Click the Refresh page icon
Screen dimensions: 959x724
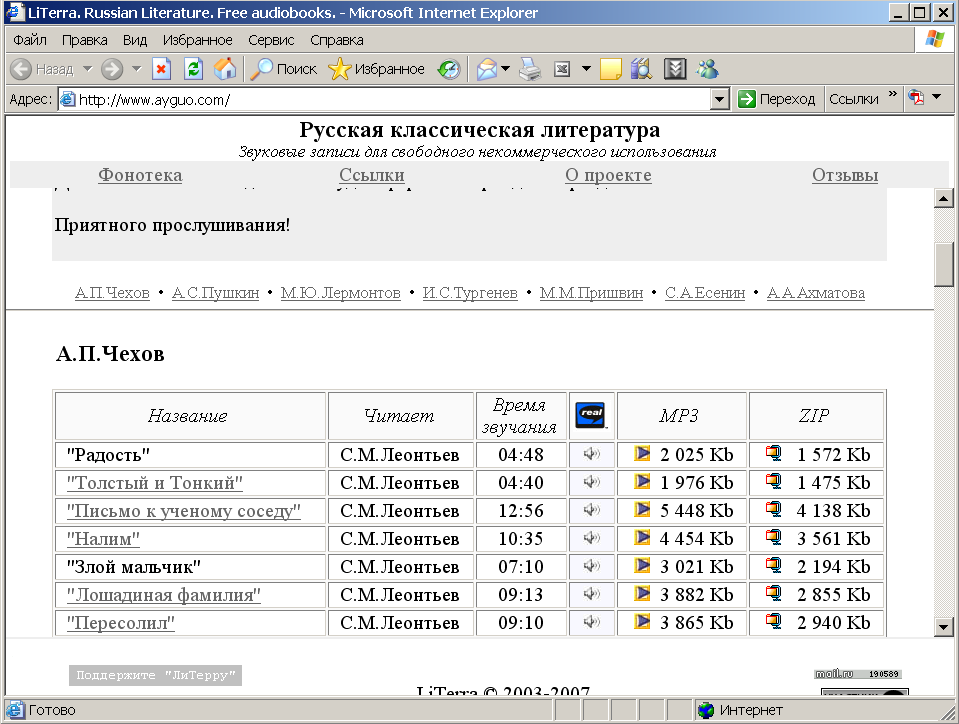[x=193, y=69]
